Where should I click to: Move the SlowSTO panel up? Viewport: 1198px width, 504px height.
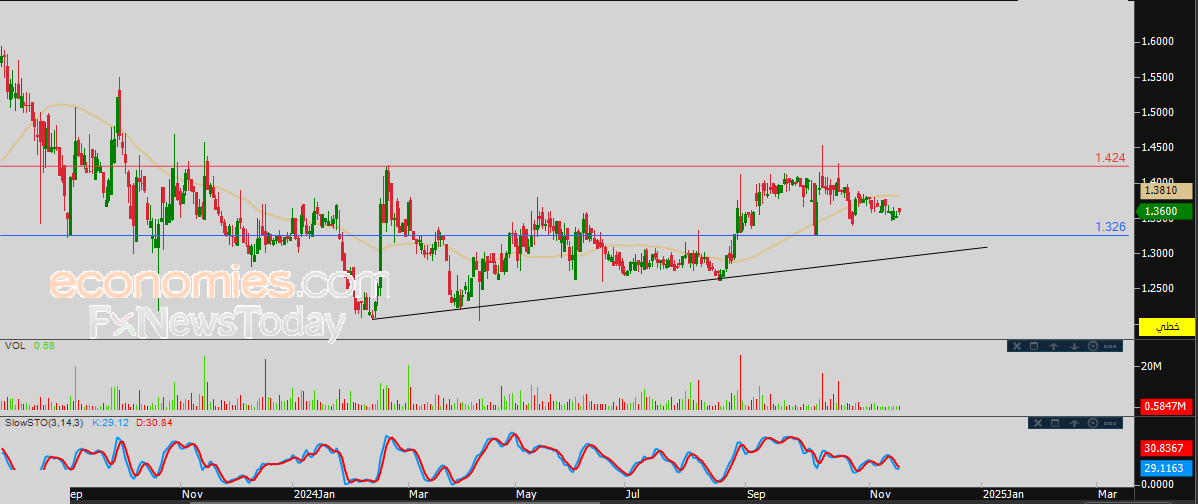coord(1074,423)
